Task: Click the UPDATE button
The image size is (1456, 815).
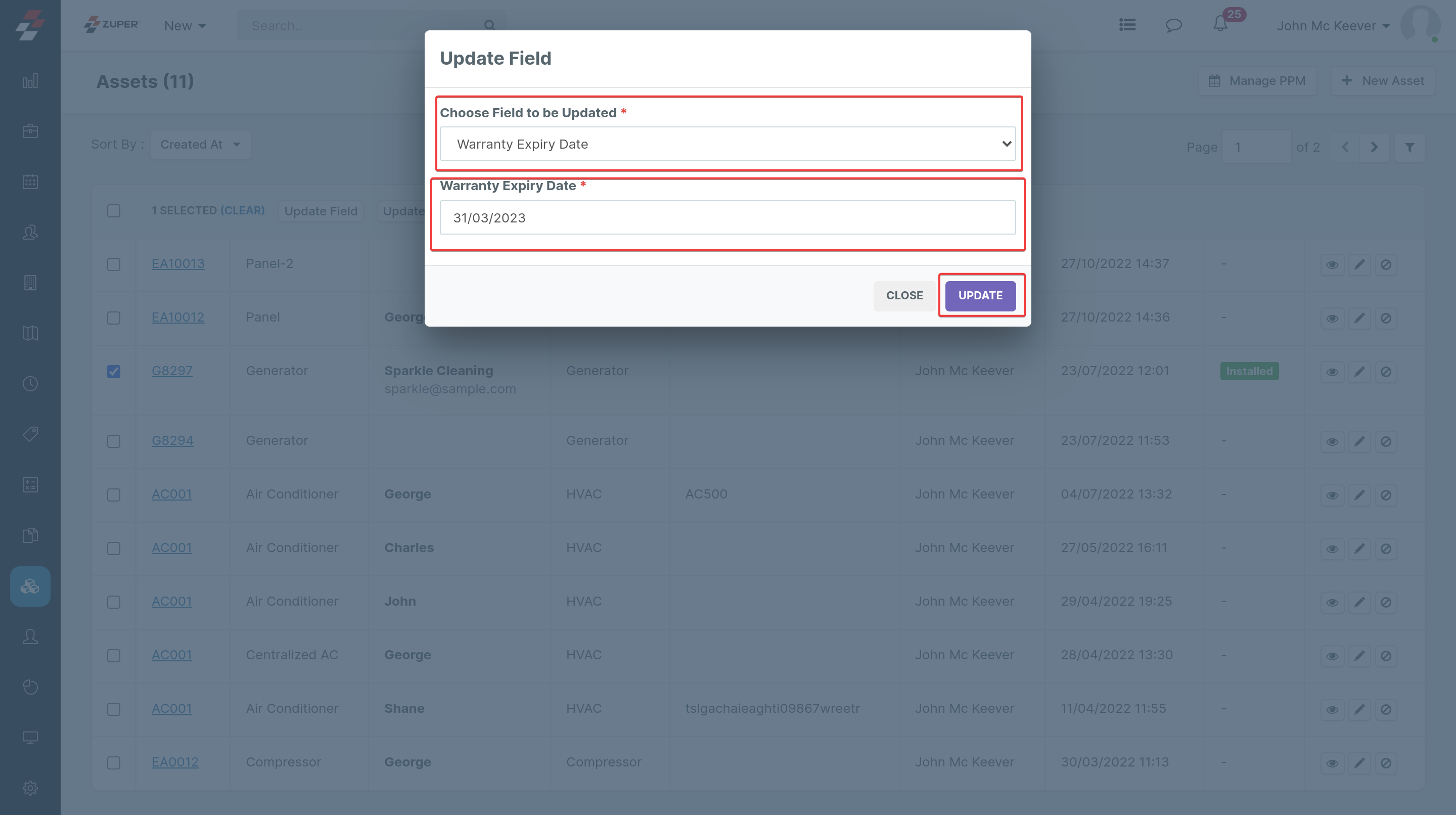Action: coord(980,296)
